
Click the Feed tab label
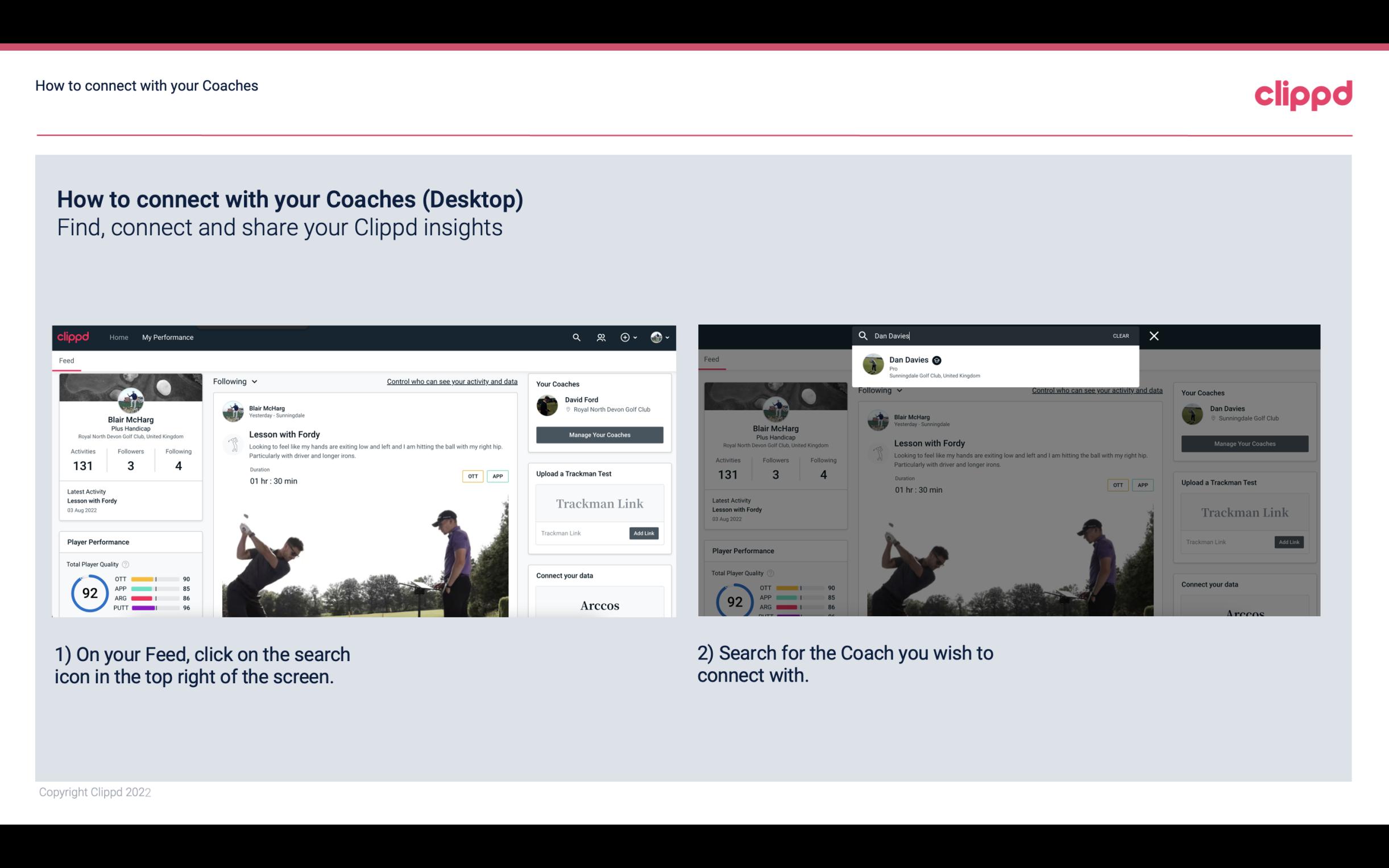pyautogui.click(x=66, y=360)
